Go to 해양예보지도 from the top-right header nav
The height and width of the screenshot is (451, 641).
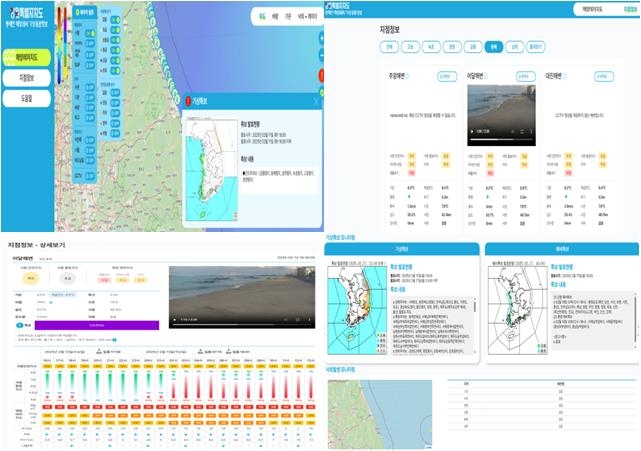(x=593, y=9)
